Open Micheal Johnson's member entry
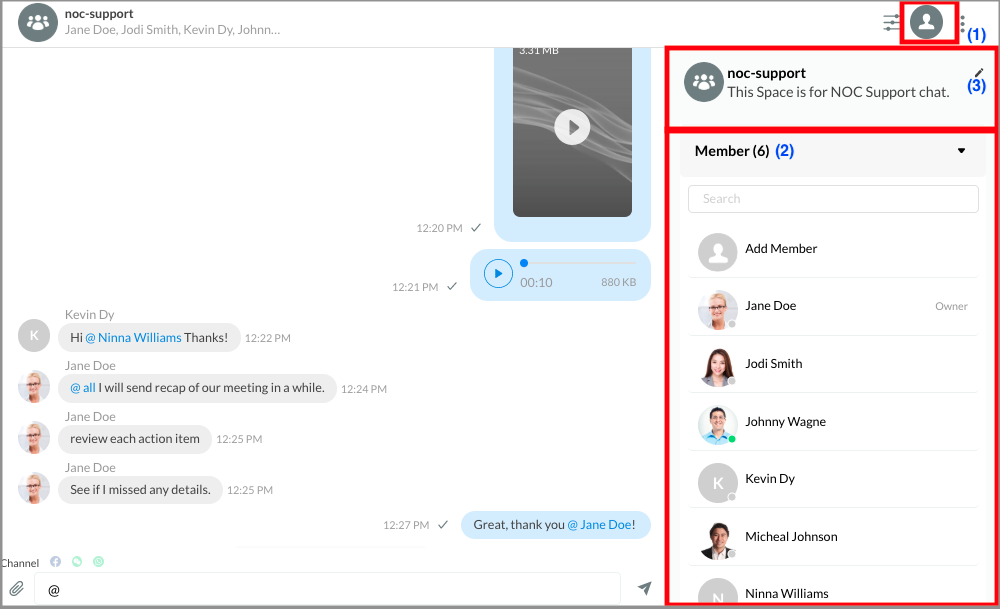 790,537
